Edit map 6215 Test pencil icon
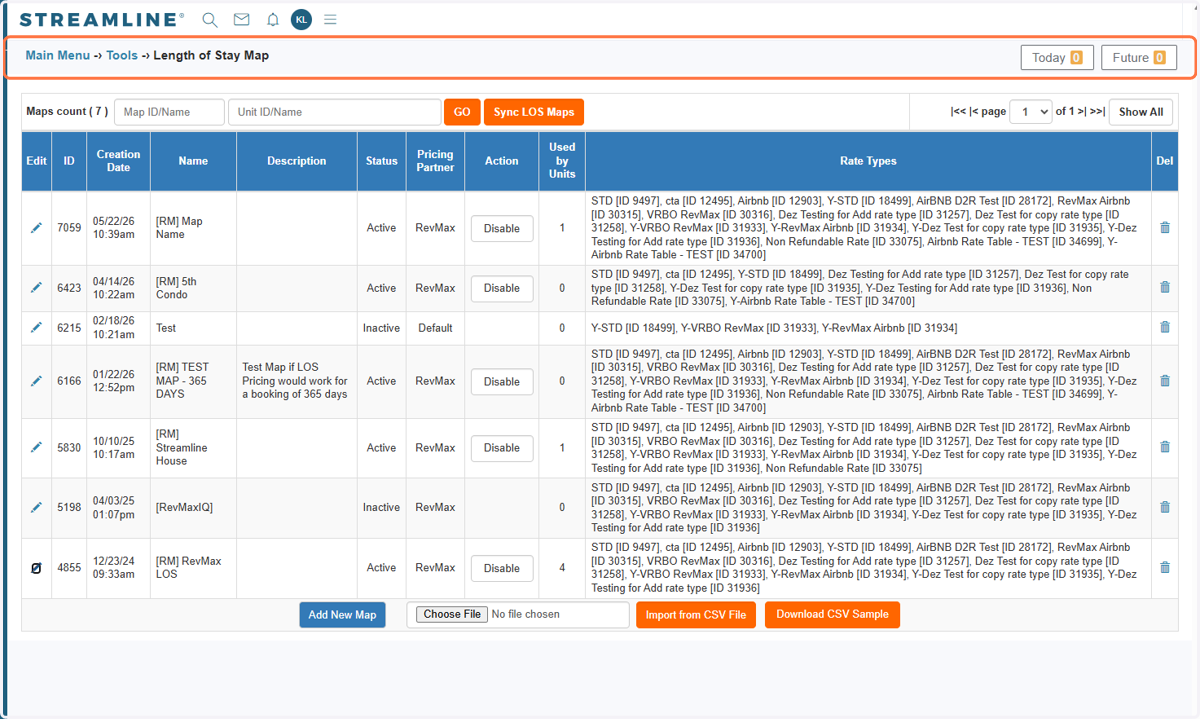 (x=36, y=328)
